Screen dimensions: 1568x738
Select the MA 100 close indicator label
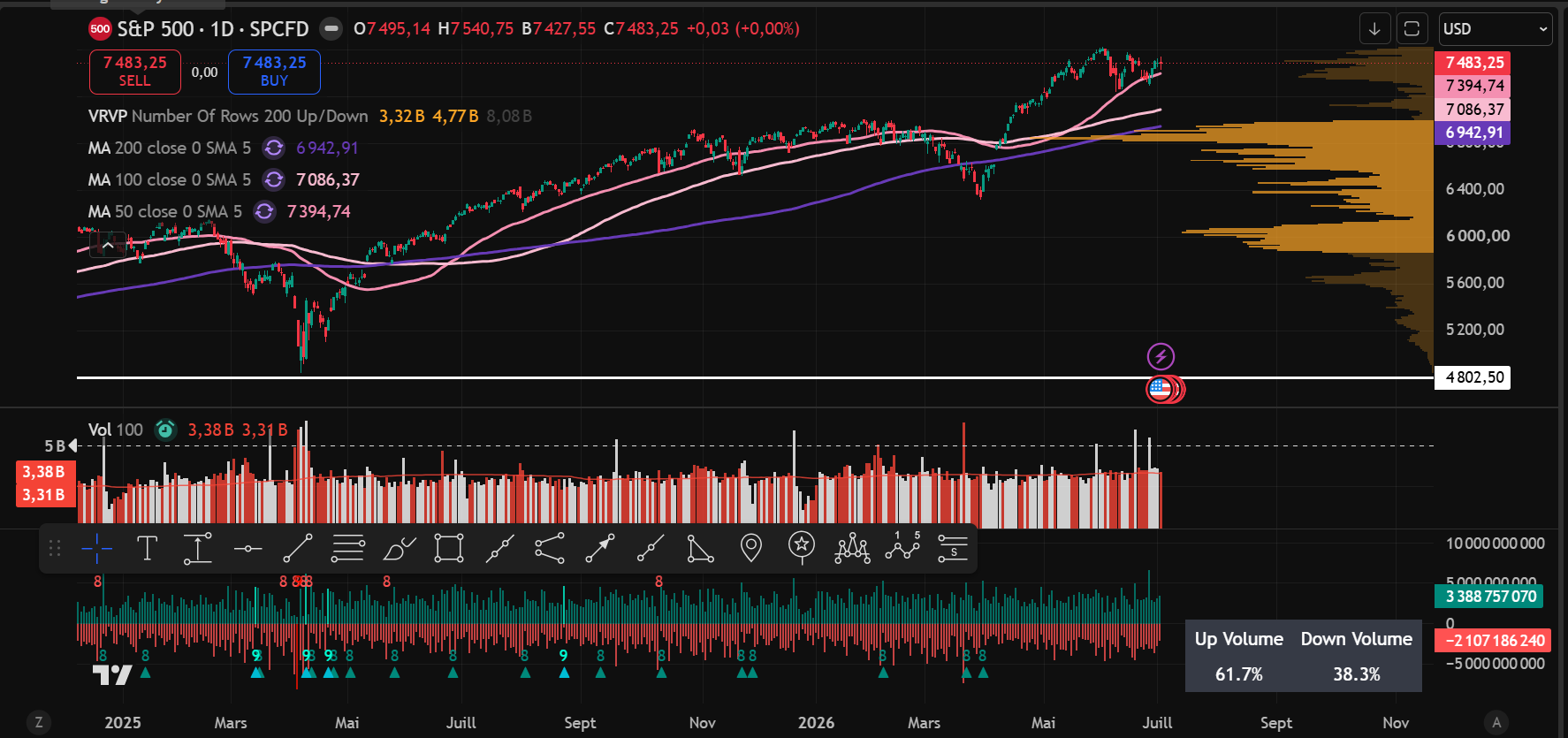click(x=170, y=179)
